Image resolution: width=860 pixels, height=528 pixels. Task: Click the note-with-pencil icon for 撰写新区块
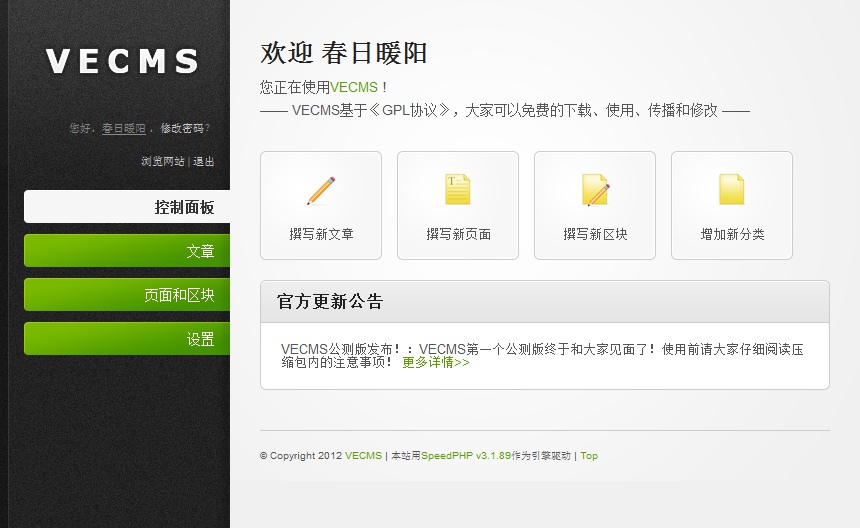click(x=595, y=190)
